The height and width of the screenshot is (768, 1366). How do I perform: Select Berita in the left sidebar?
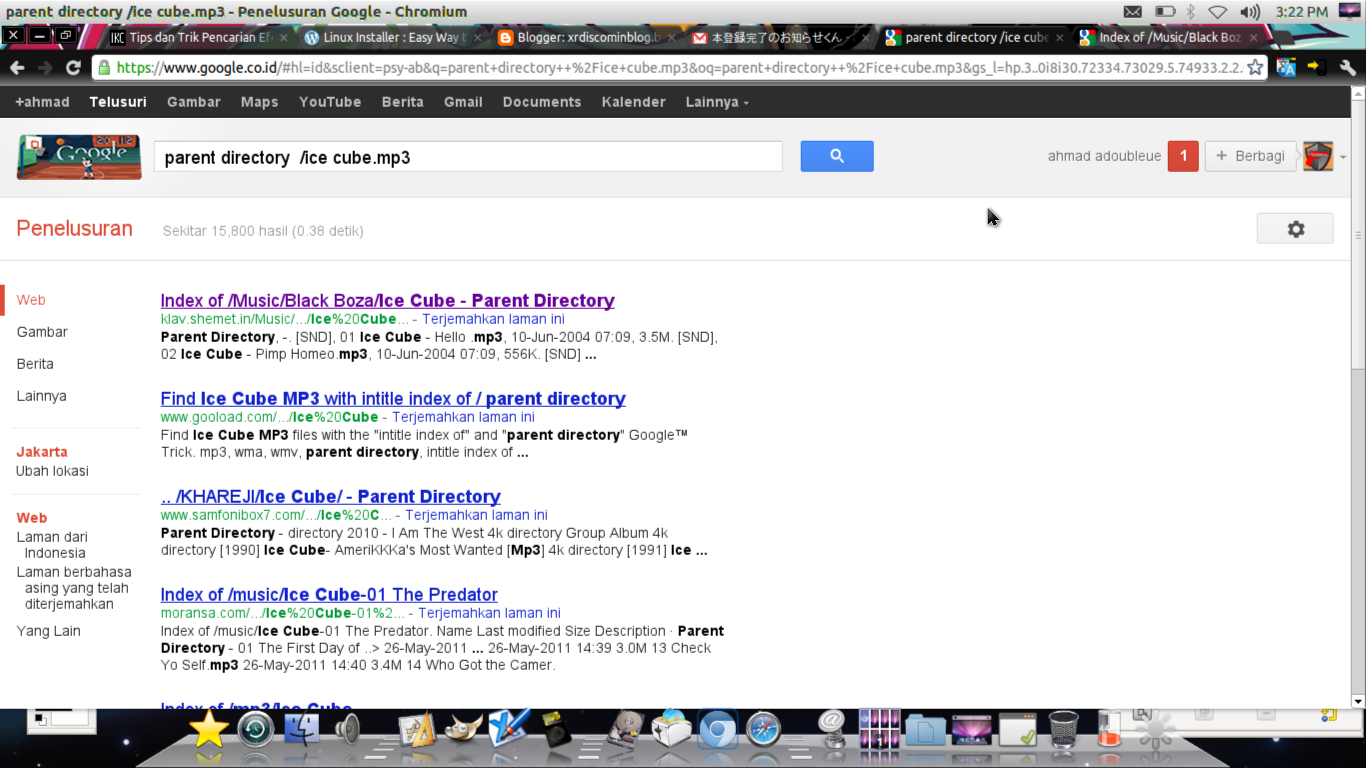point(35,364)
